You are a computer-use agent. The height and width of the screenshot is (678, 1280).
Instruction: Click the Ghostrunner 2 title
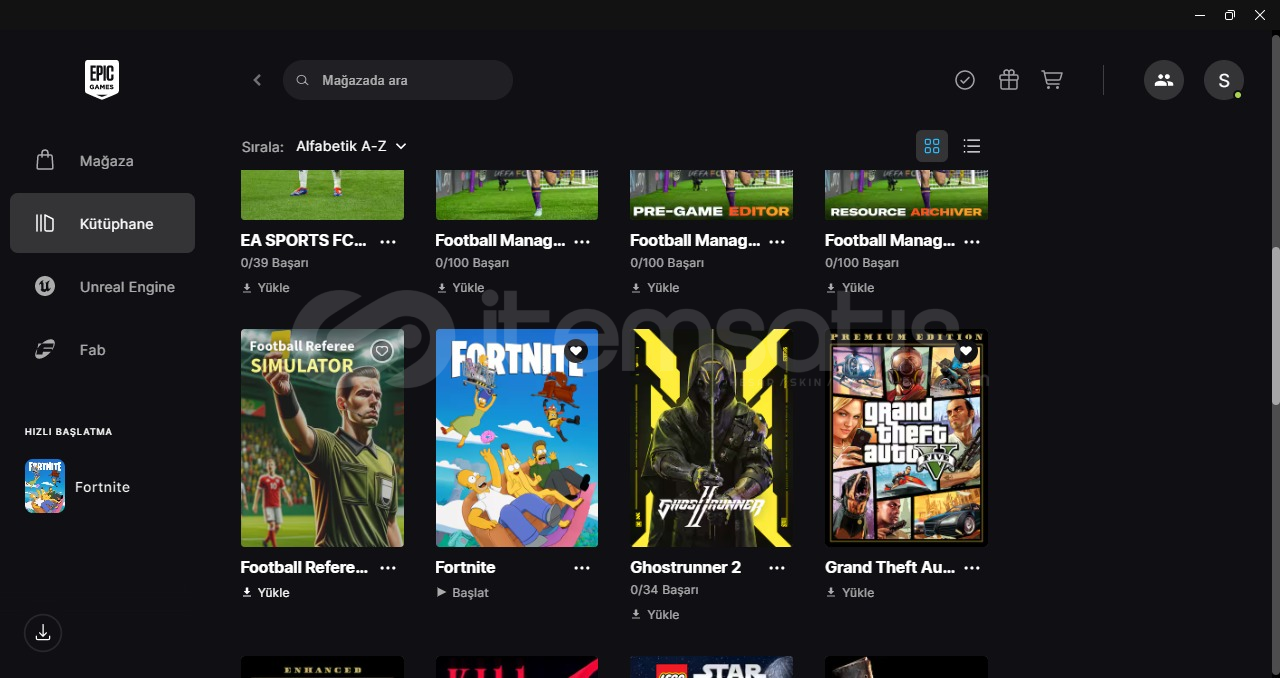686,567
